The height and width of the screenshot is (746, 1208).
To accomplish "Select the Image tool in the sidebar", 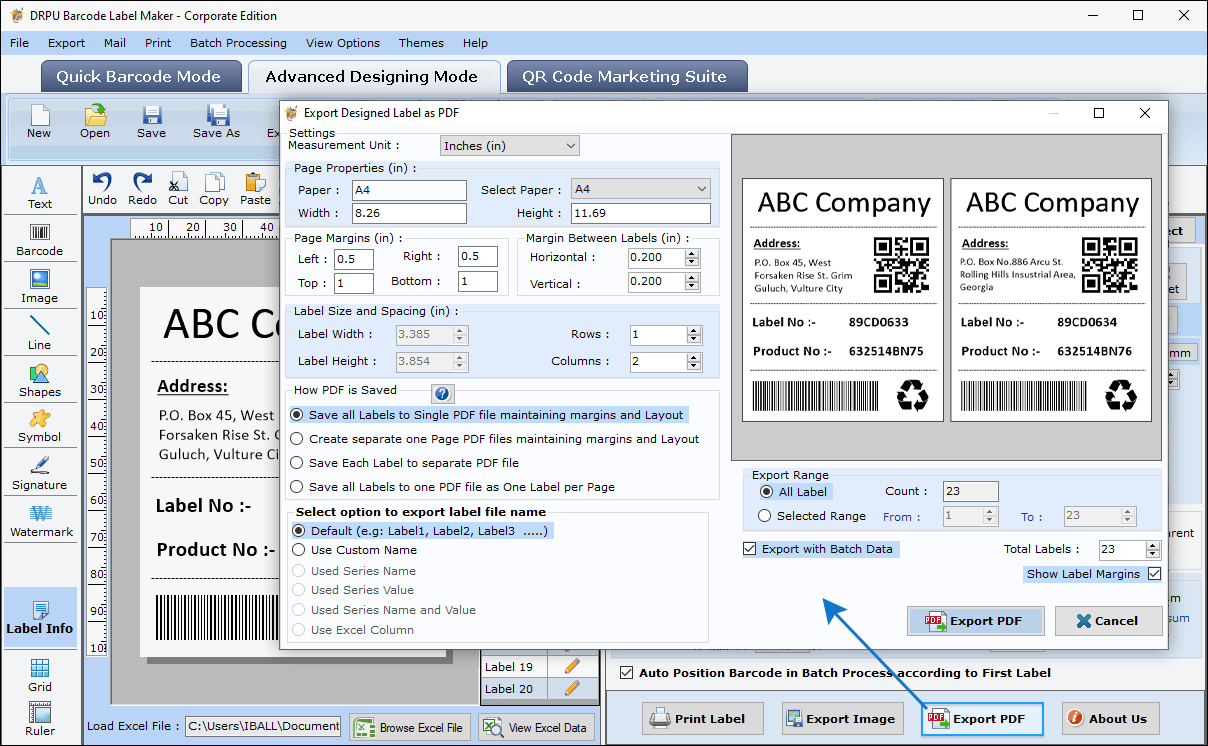I will (x=40, y=286).
